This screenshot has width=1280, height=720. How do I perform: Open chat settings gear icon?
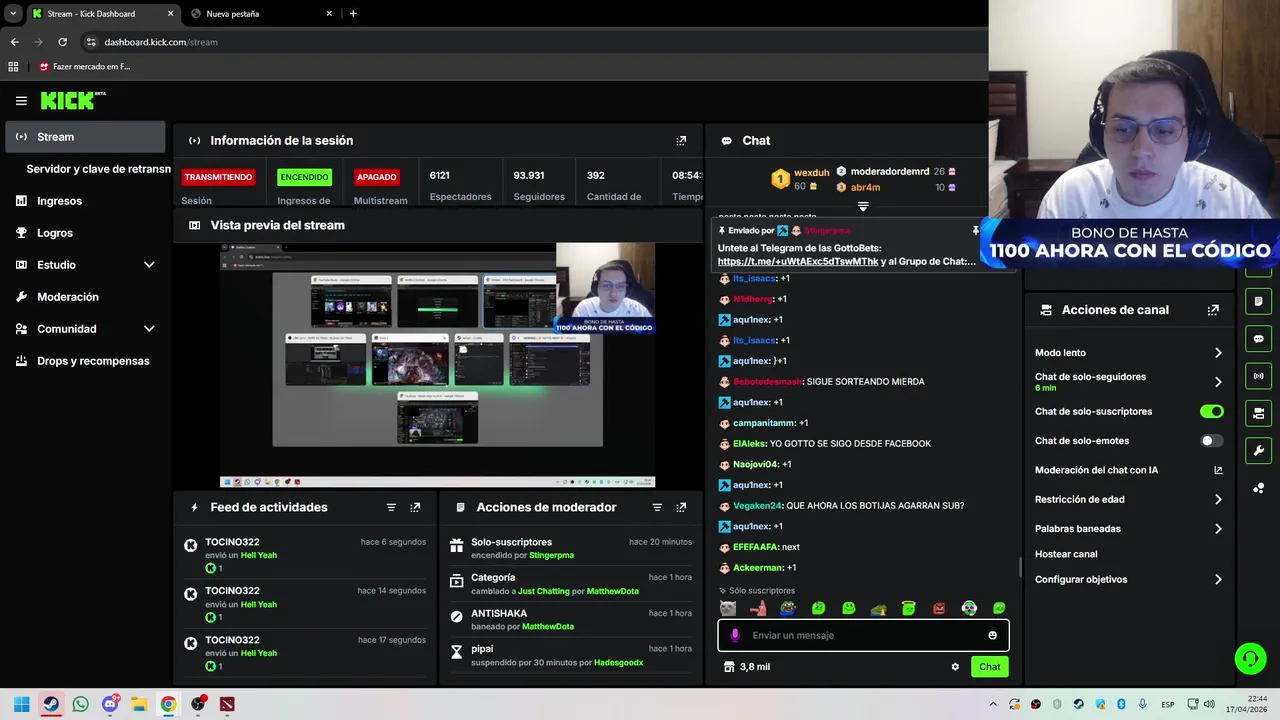pyautogui.click(x=955, y=667)
